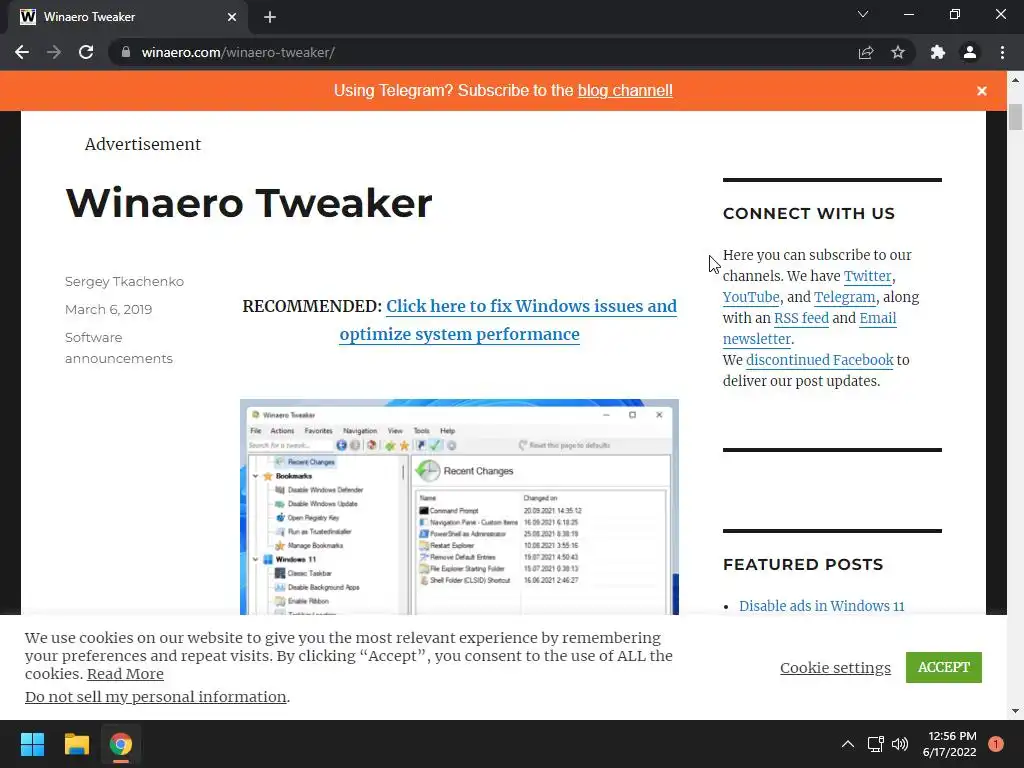1024x768 pixels.
Task: Open Cookie settings
Action: pos(835,667)
